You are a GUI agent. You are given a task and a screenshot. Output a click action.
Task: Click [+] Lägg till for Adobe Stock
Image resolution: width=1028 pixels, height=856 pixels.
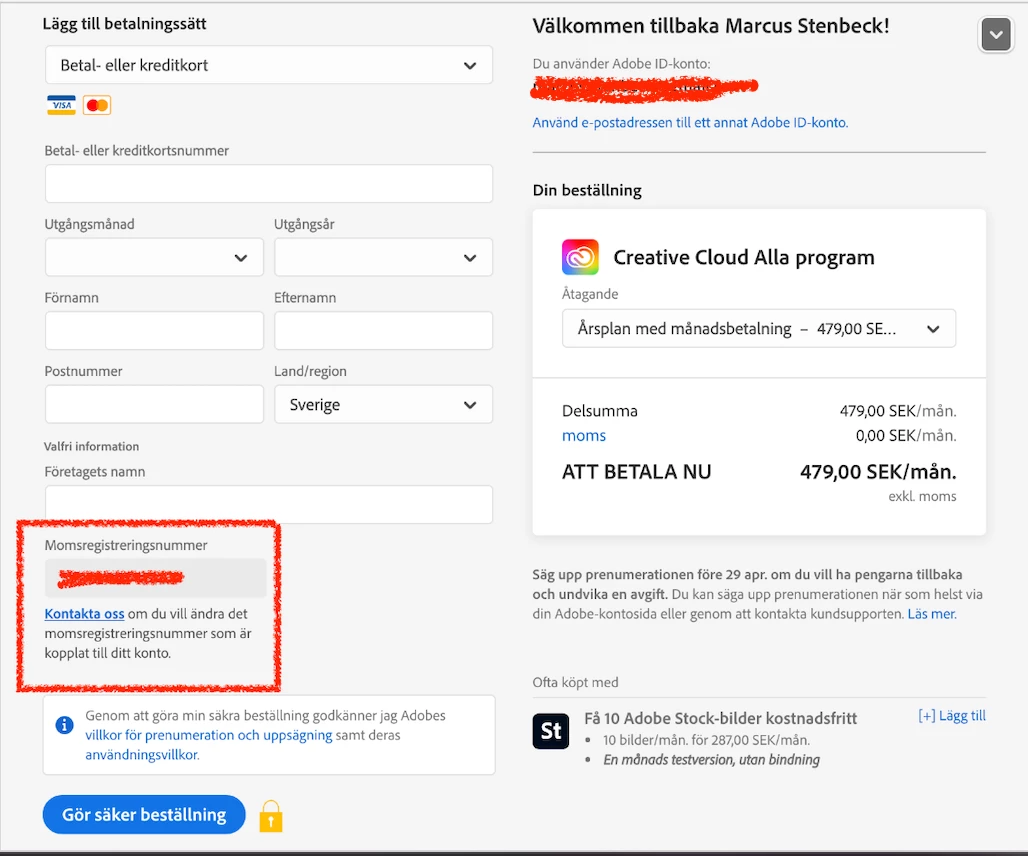(x=951, y=716)
